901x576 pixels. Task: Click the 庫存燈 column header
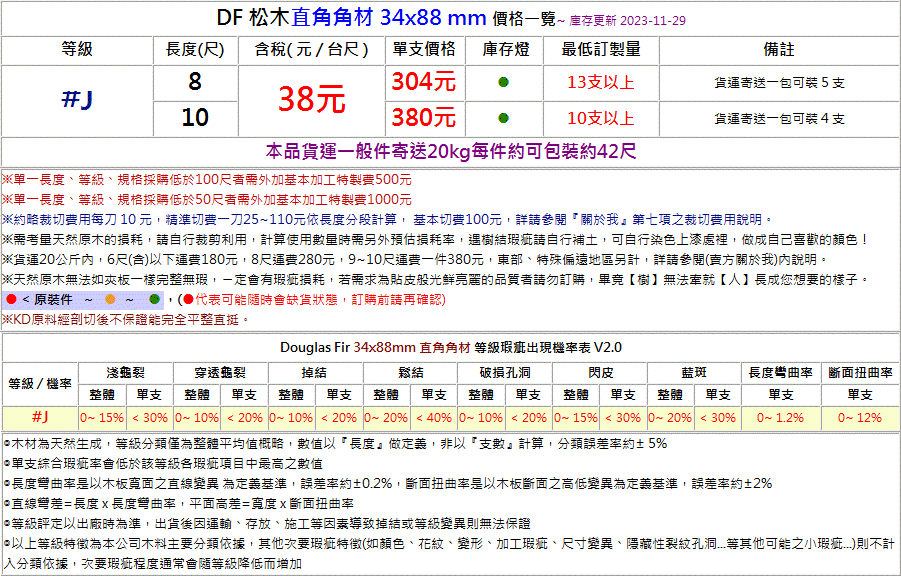point(504,49)
